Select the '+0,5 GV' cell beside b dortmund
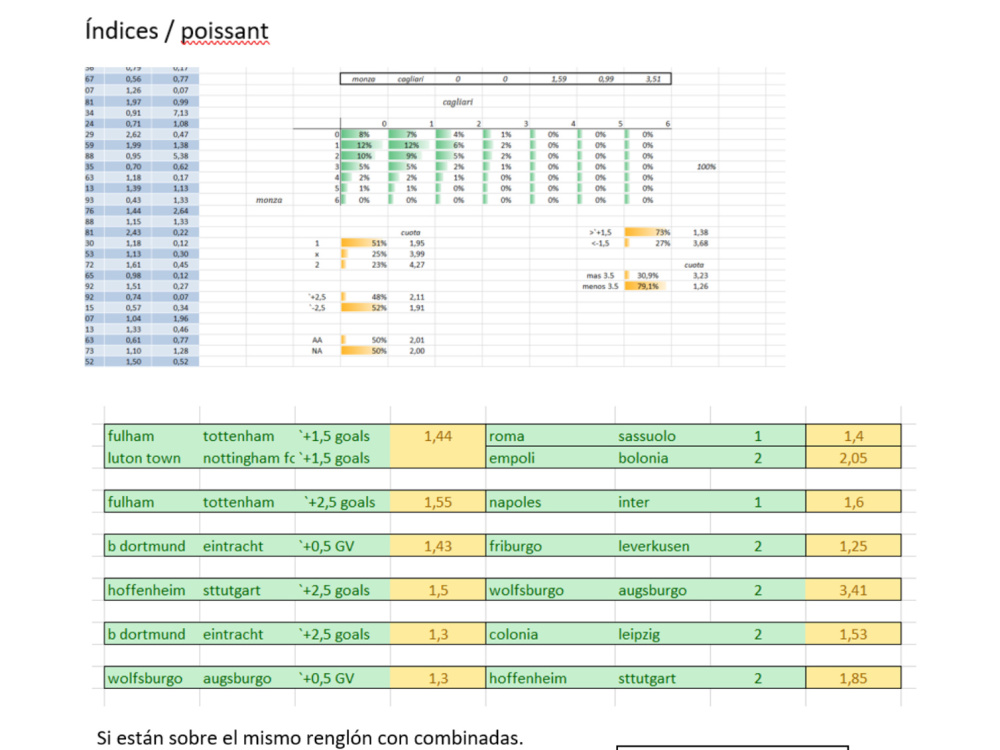Image resolution: width=1000 pixels, height=750 pixels. (x=327, y=546)
